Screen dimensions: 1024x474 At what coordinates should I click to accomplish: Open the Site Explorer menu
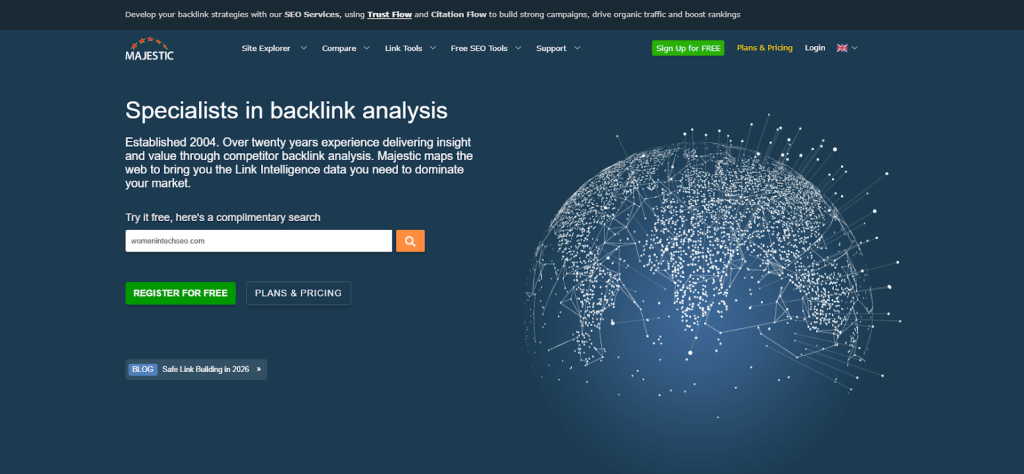click(x=266, y=48)
